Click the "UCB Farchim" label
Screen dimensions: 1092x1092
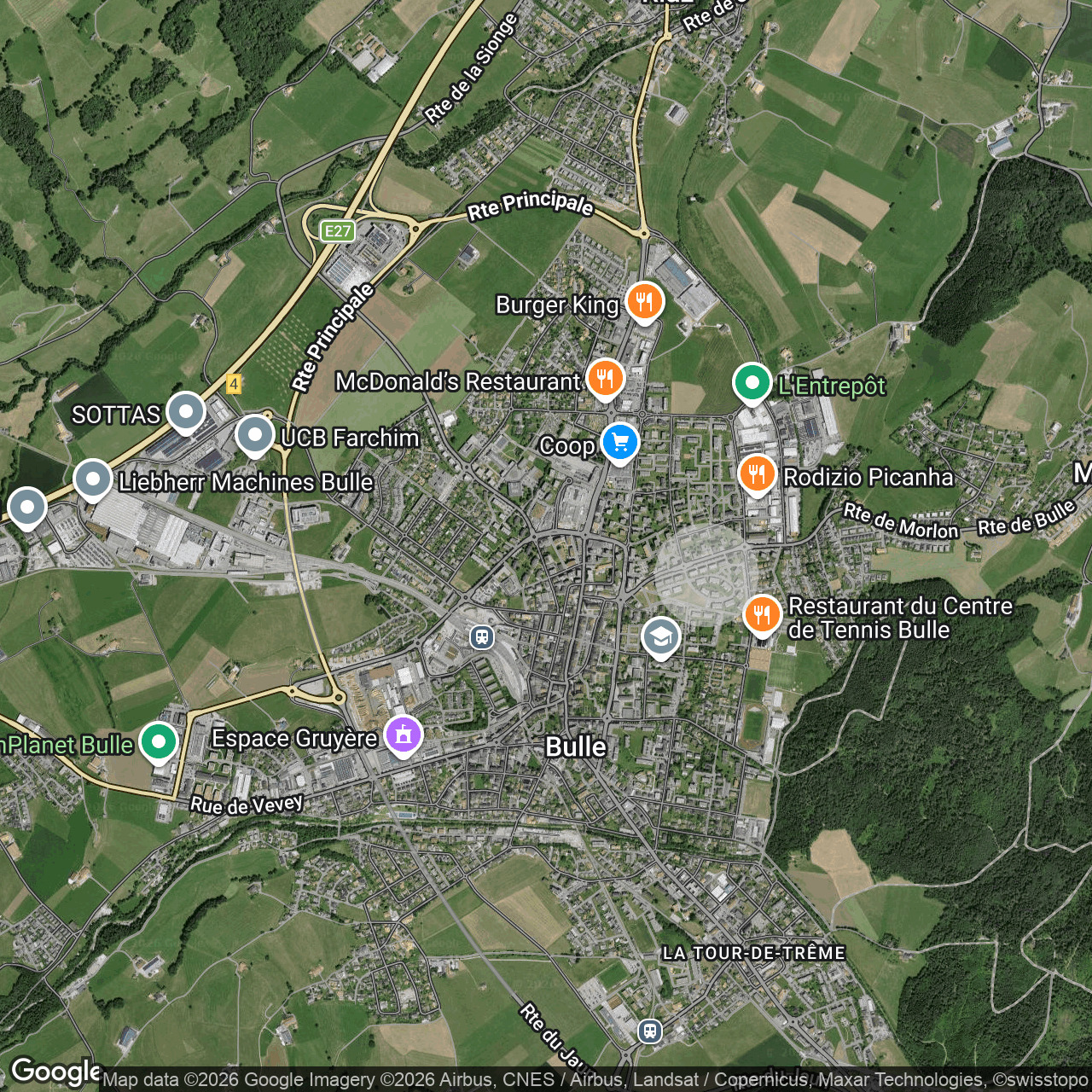point(350,439)
